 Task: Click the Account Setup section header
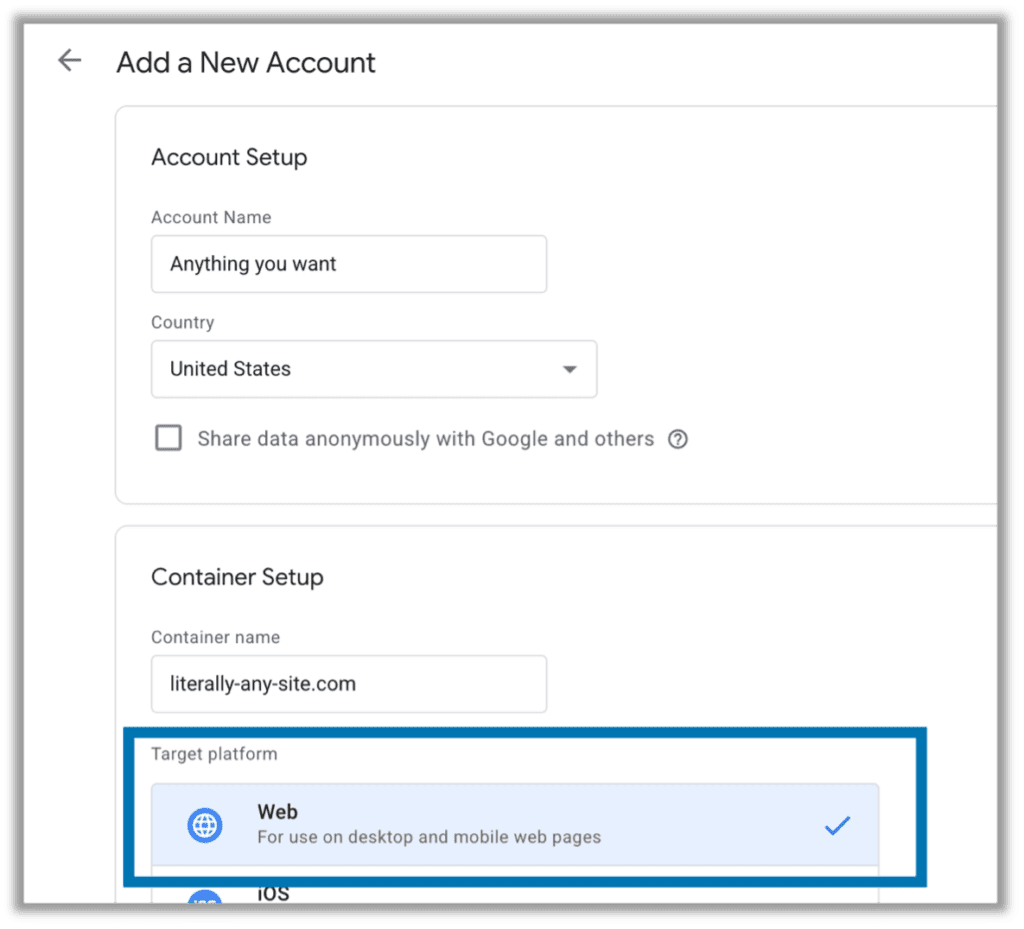229,157
